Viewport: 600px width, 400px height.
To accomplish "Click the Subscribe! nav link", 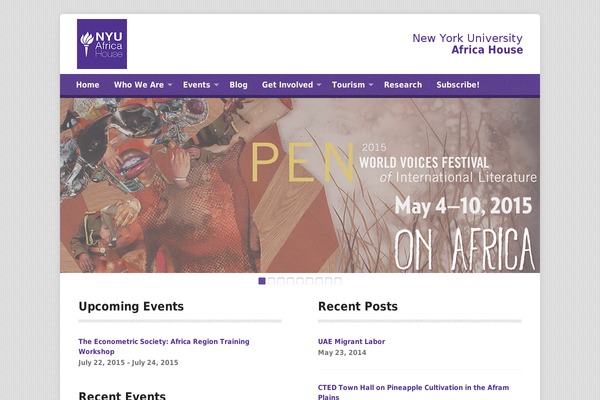I will [x=458, y=85].
